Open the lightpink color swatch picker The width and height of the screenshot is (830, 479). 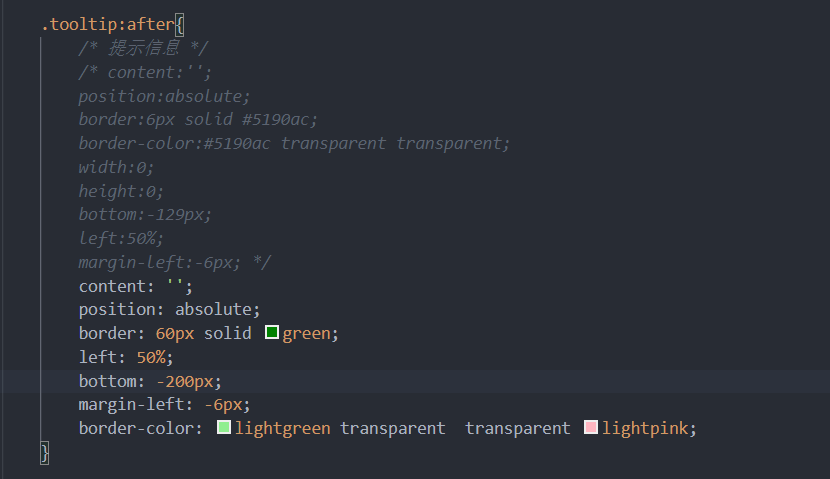591,427
